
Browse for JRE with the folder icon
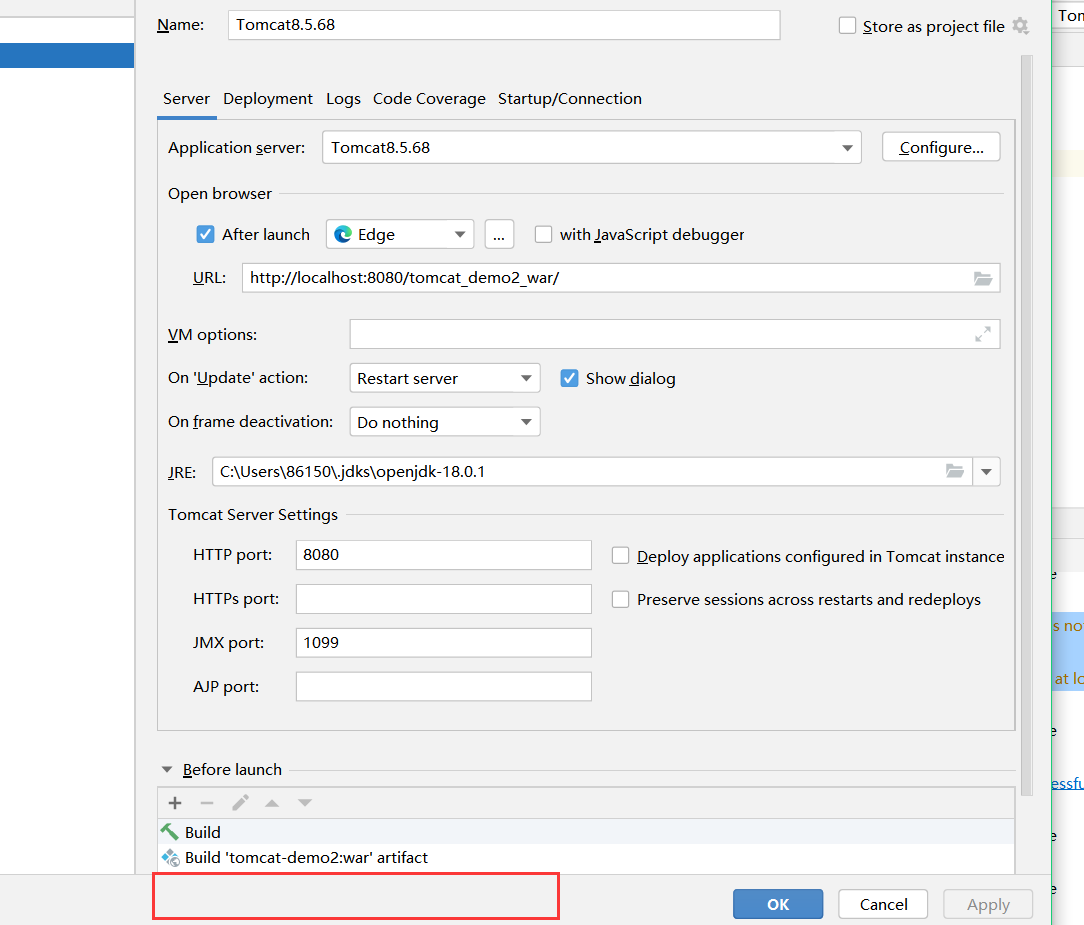(955, 471)
